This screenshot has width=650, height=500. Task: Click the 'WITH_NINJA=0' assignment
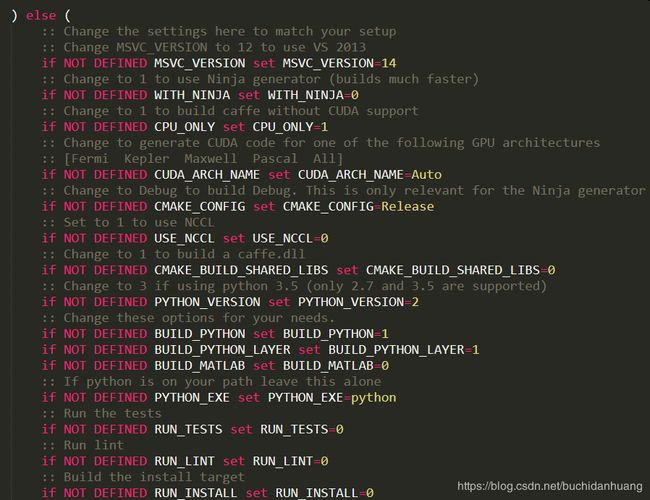313,95
